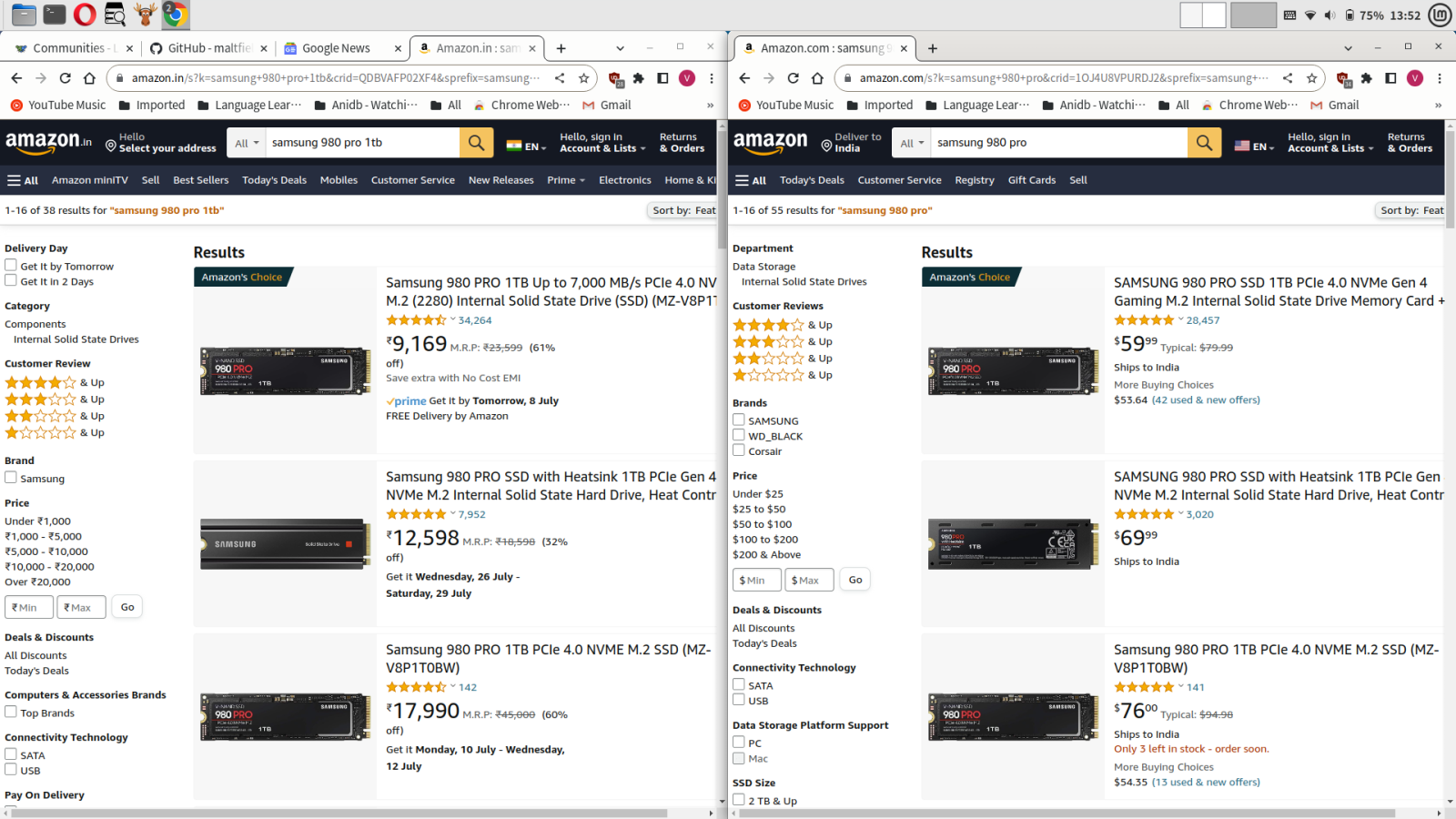The height and width of the screenshot is (819, 1456).
Task: Select $50 to $100 price range
Action: (763, 524)
